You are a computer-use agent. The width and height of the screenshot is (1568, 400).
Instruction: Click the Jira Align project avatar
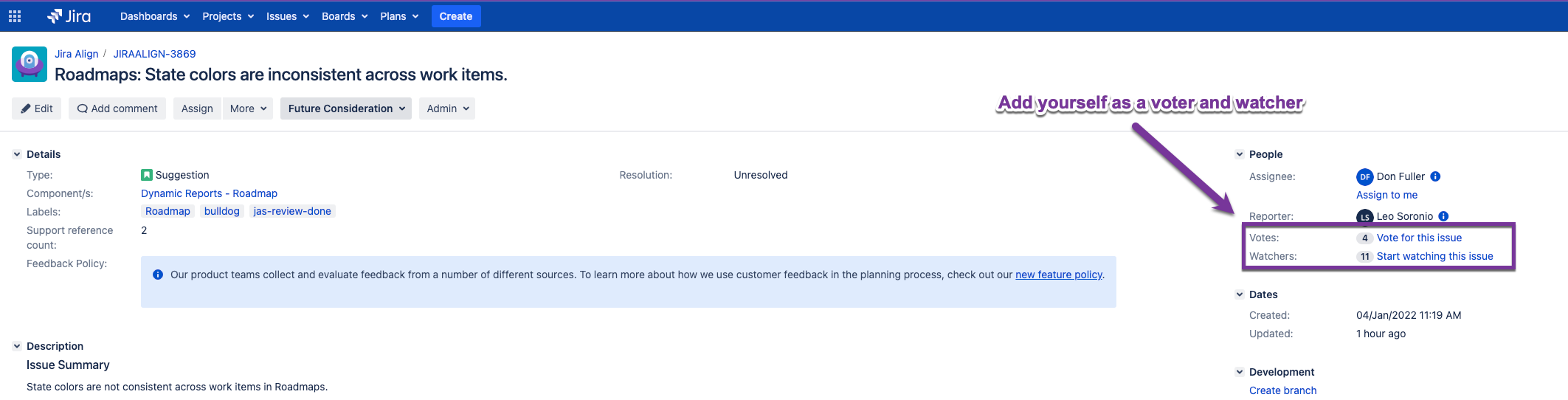[30, 64]
